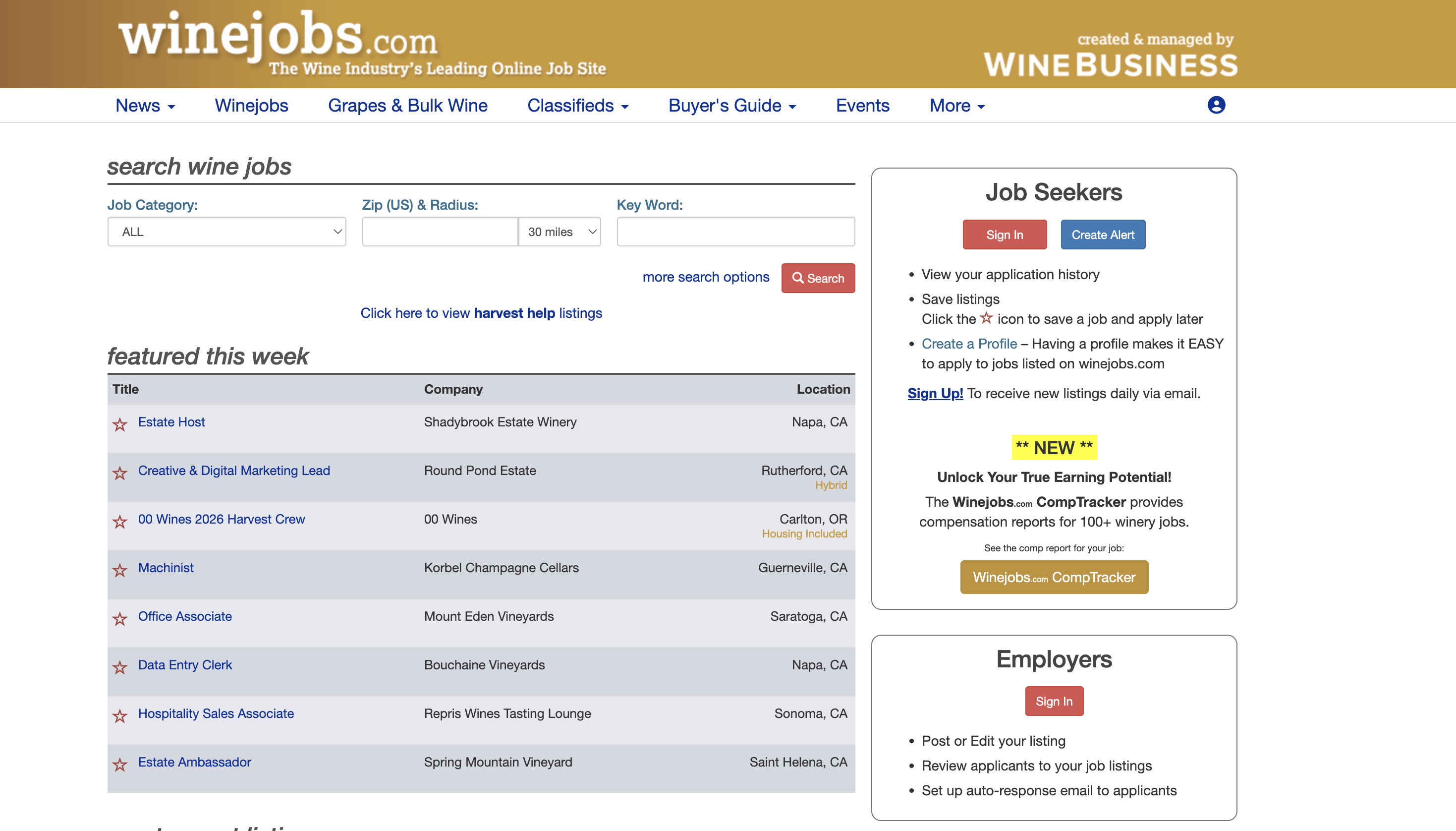Click the Guerneville, CA location cell
1456x831 pixels.
tap(802, 567)
